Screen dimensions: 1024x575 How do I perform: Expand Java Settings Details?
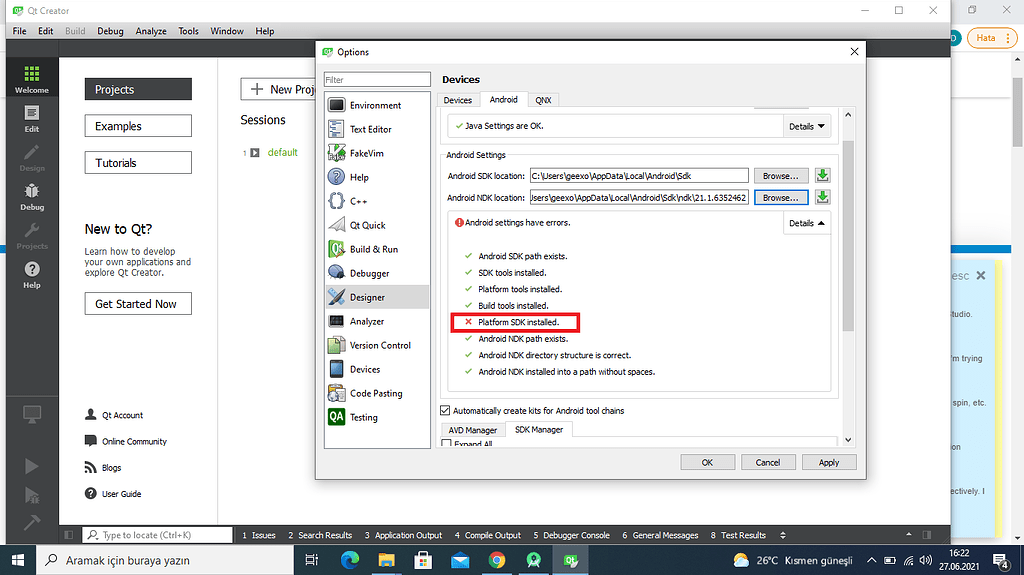[x=807, y=126]
